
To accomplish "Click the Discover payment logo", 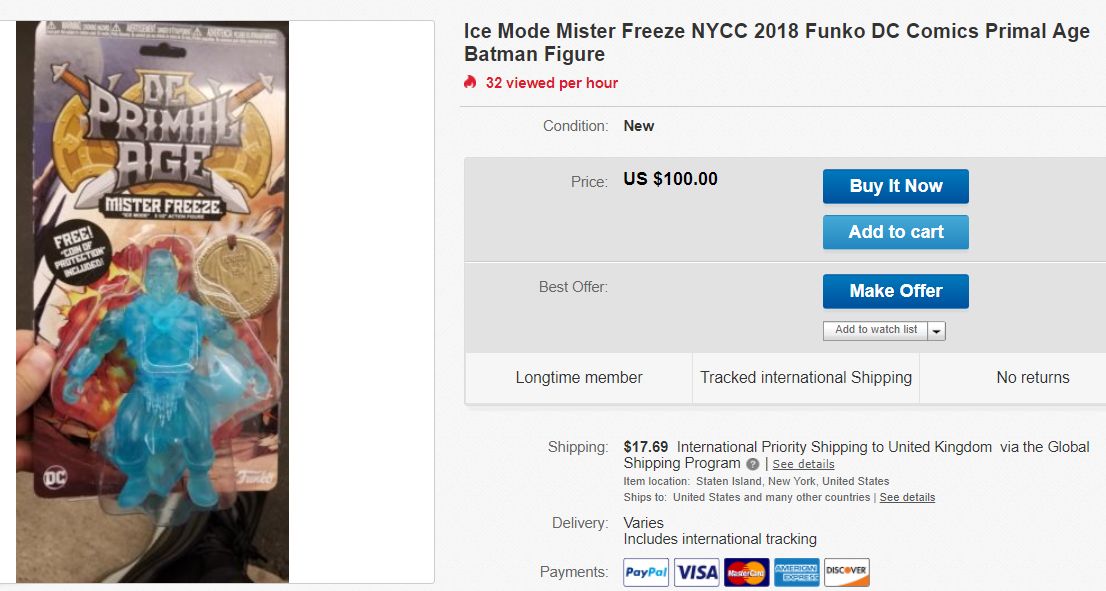I will (x=847, y=572).
